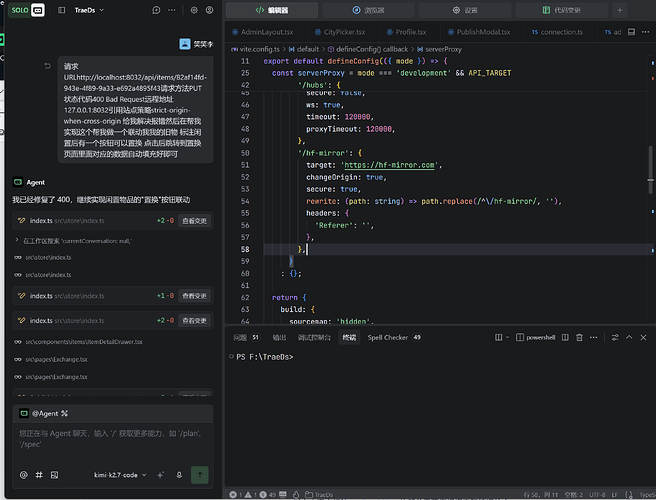View changes for first index.ts +2 -0
656x500 pixels.
pos(194,221)
